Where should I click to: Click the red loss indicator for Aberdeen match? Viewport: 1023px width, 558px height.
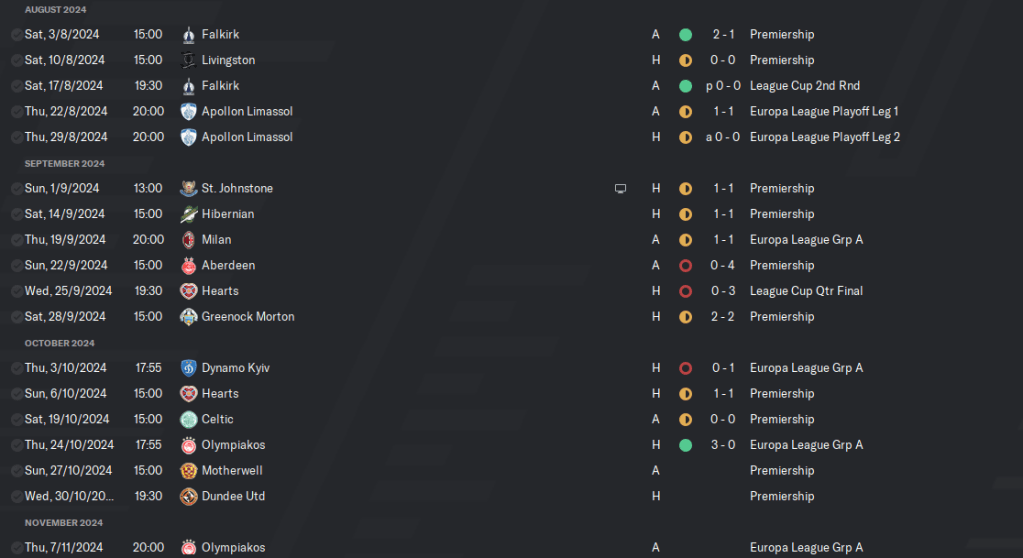point(685,266)
